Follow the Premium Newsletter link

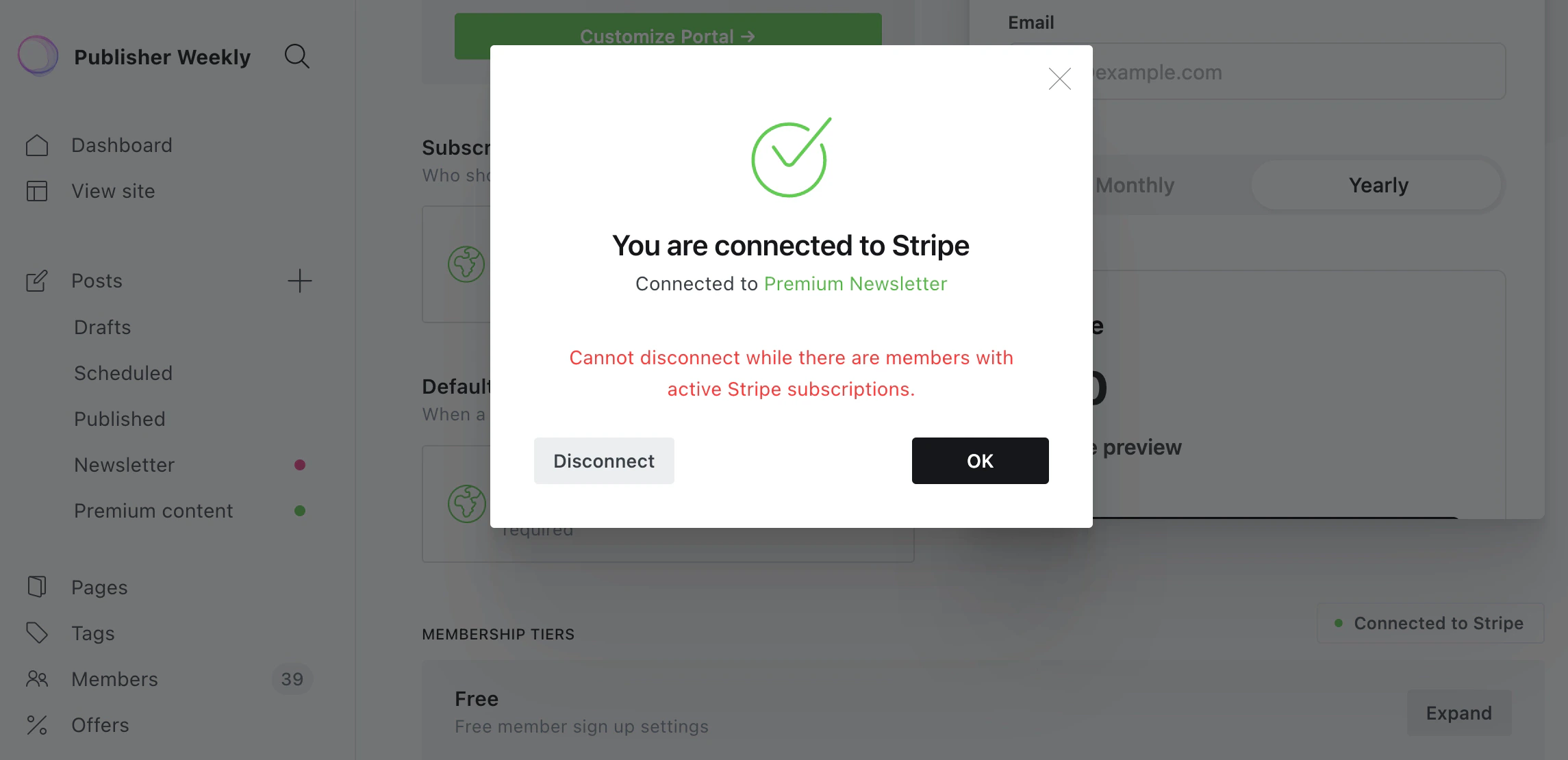(x=855, y=283)
